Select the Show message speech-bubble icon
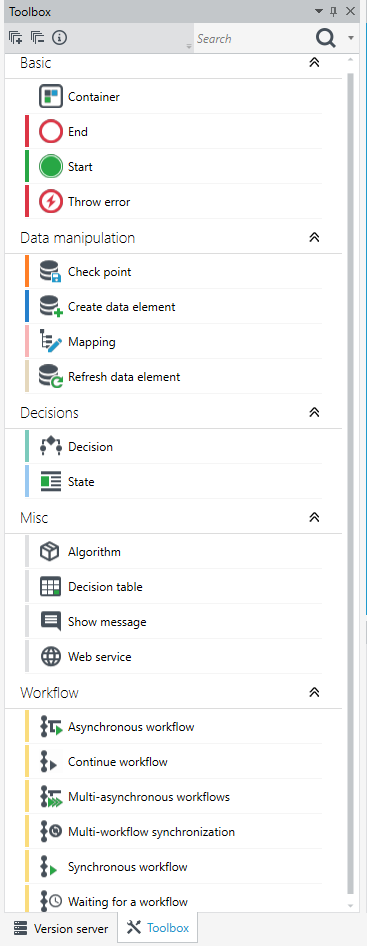Viewport: 367px width, 946px height. [x=51, y=622]
